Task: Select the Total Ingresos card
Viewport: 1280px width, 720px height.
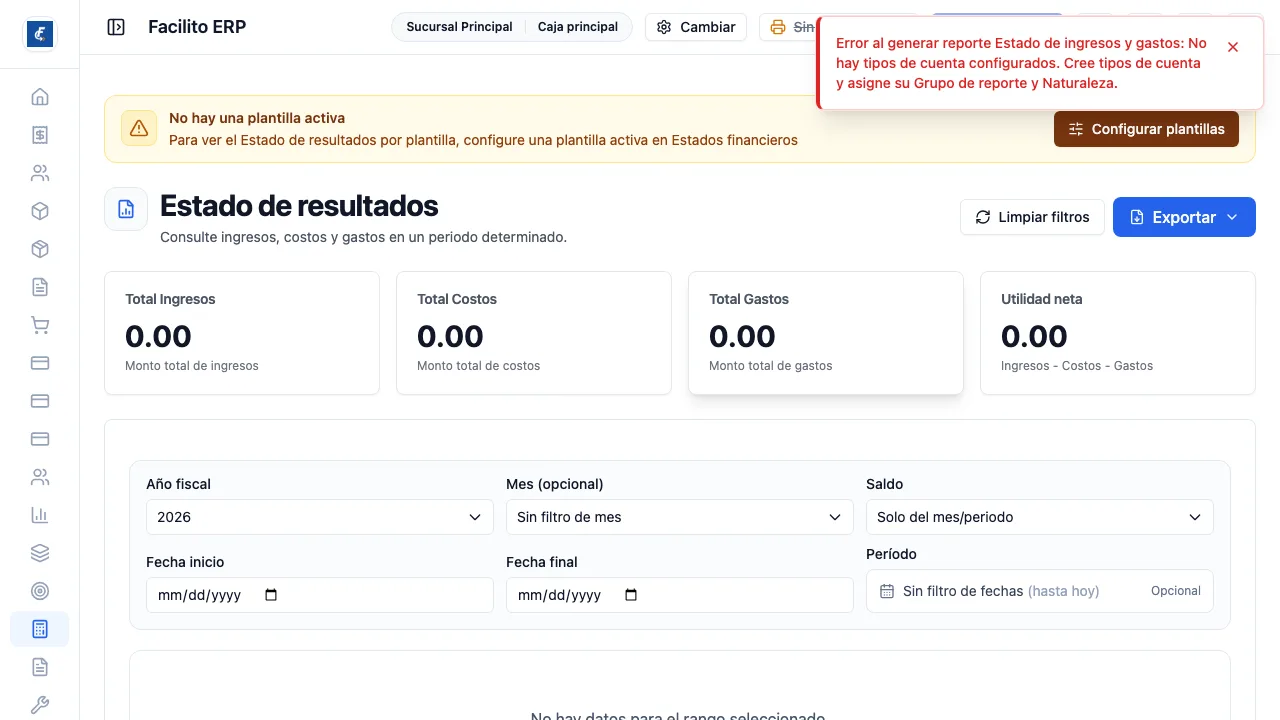Action: pyautogui.click(x=242, y=333)
